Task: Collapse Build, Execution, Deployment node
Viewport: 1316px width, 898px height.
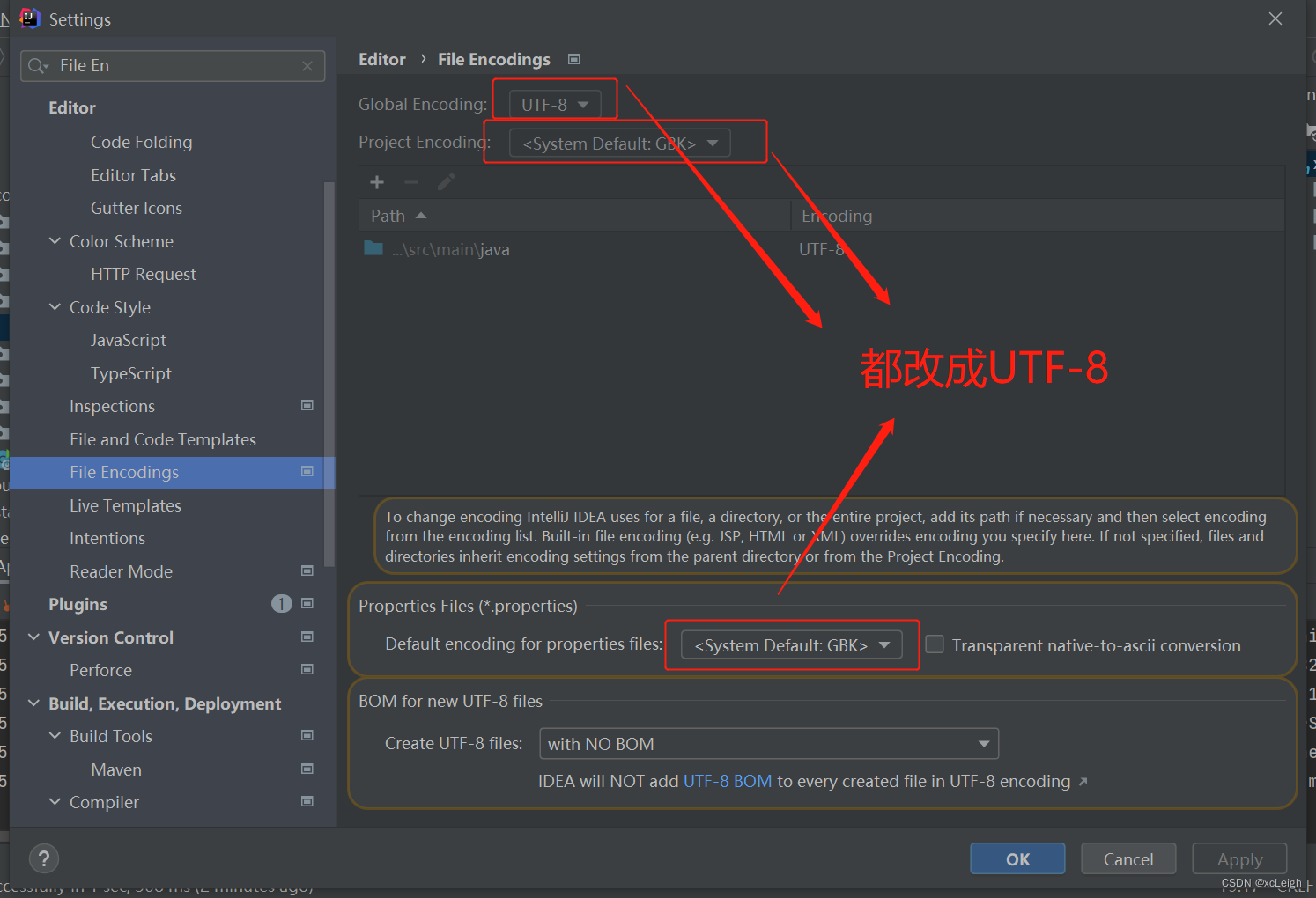Action: coord(33,703)
